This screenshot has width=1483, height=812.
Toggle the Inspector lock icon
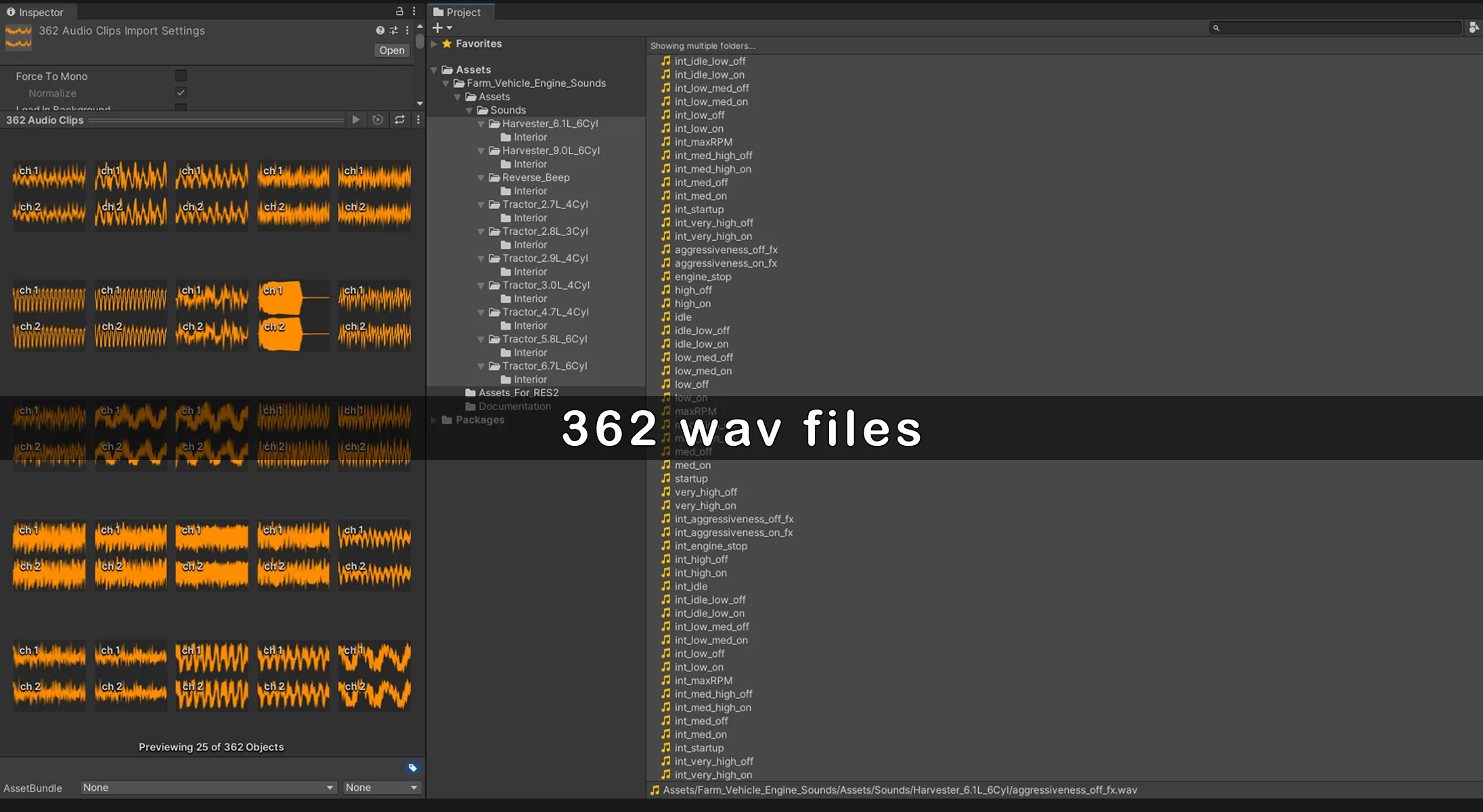pyautogui.click(x=399, y=12)
